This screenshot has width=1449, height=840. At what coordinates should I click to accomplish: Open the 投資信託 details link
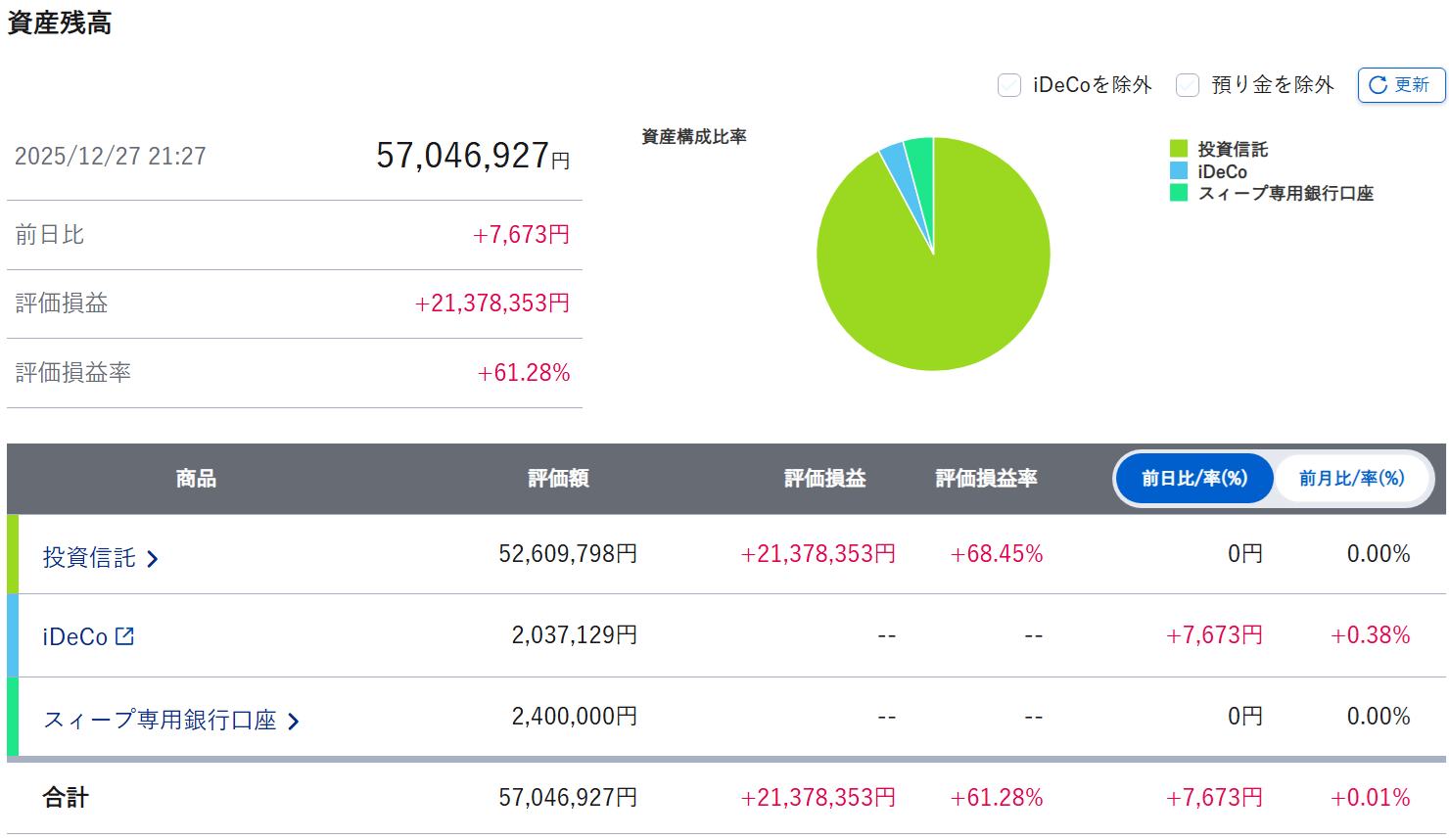89,558
